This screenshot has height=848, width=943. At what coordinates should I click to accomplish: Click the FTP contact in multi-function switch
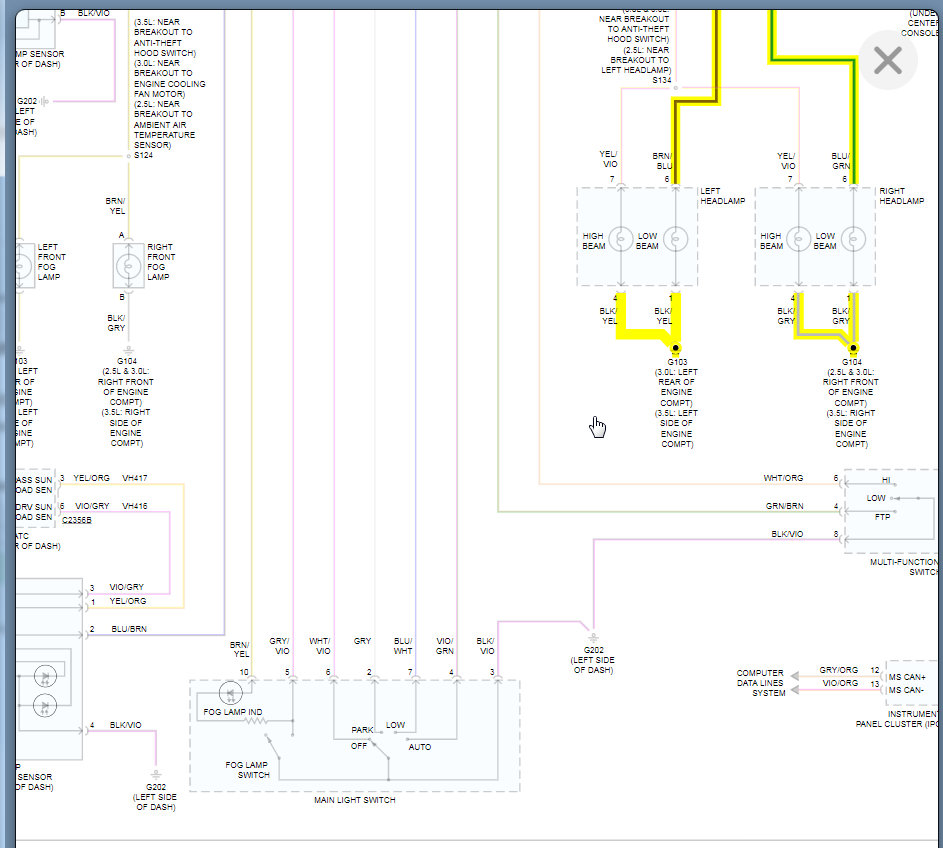[882, 517]
